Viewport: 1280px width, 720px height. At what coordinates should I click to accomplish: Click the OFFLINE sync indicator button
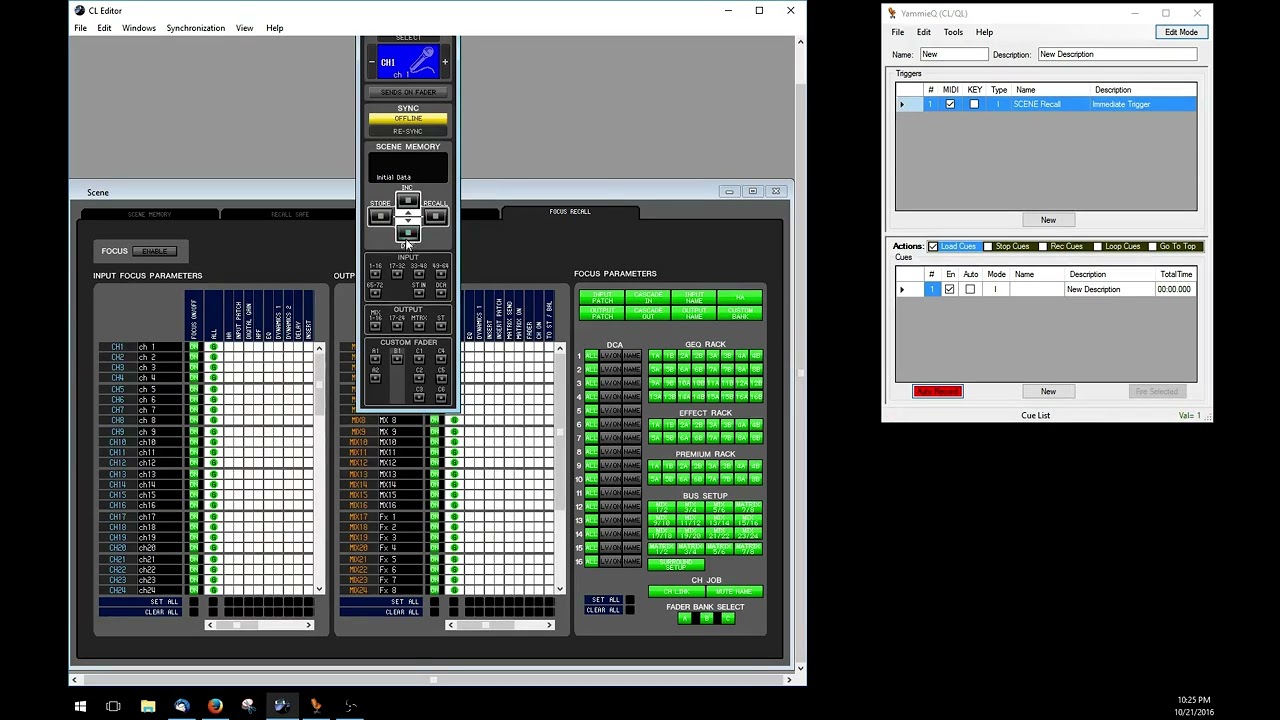(x=408, y=119)
